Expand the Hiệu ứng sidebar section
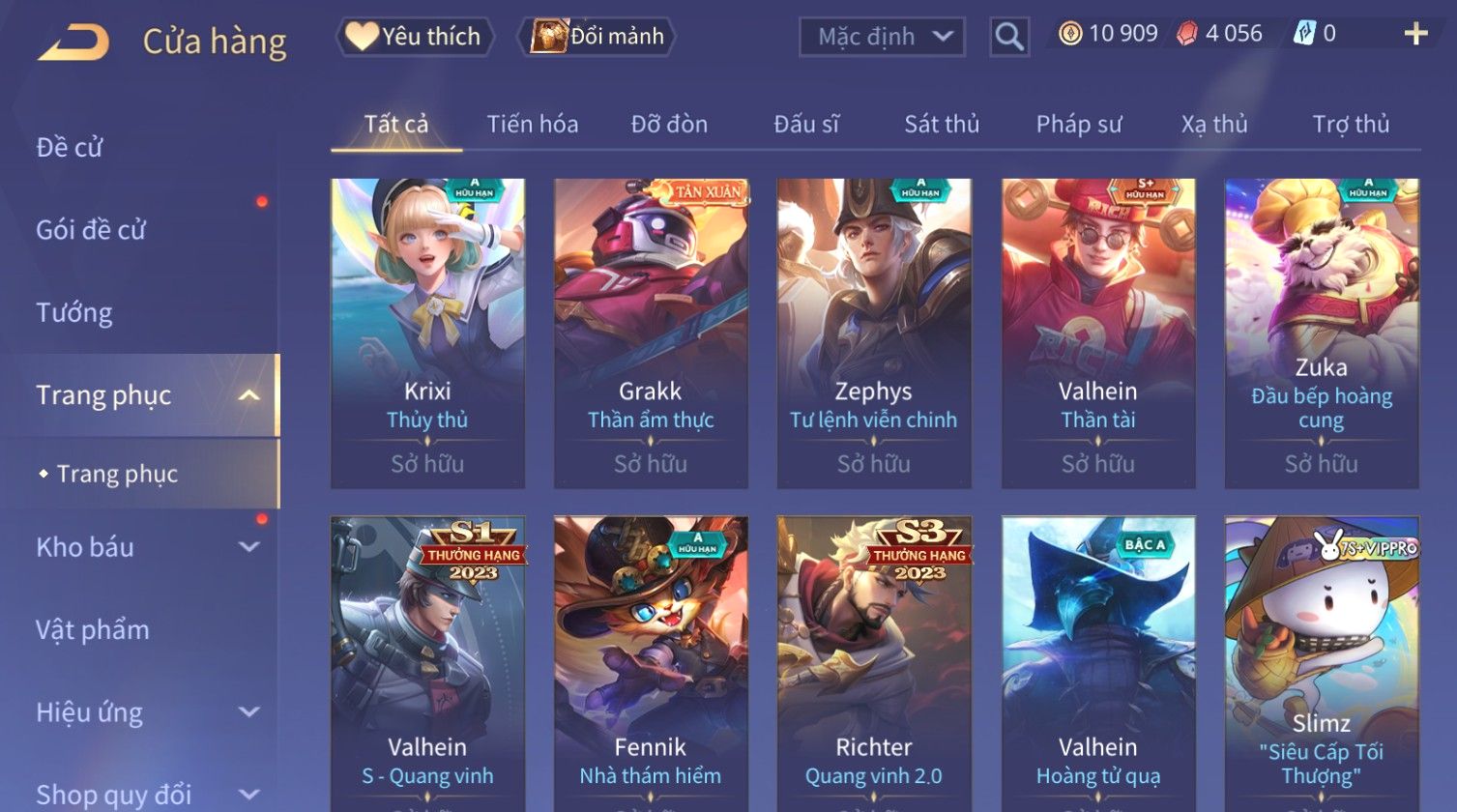1457x812 pixels. (x=248, y=712)
